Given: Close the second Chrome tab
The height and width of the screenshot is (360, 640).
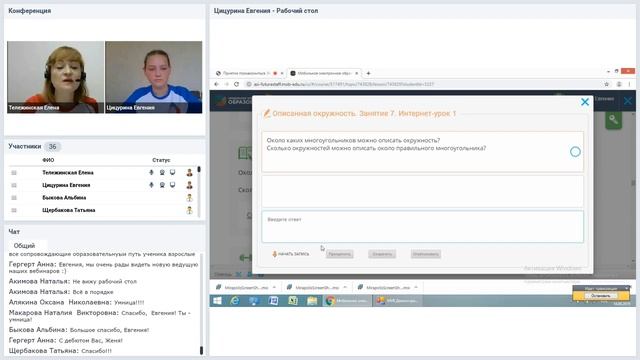Looking at the screenshot, I should (356, 73).
